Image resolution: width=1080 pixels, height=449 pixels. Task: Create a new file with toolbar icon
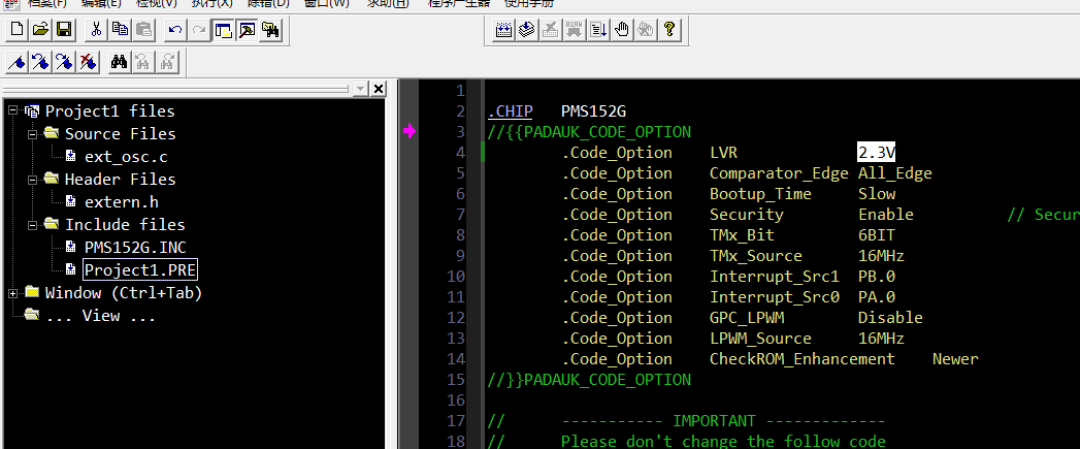18,30
